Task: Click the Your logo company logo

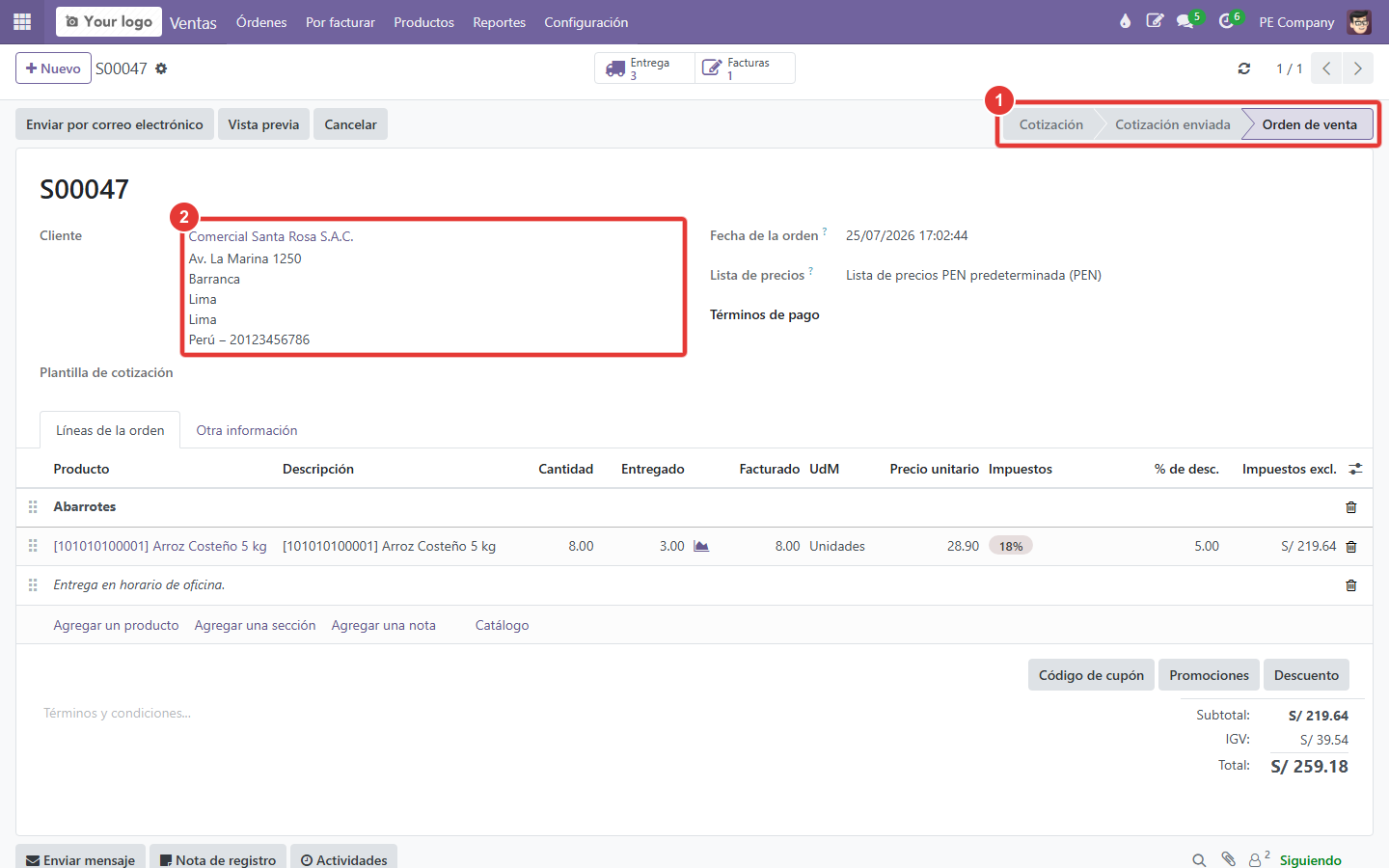Action: (x=109, y=21)
